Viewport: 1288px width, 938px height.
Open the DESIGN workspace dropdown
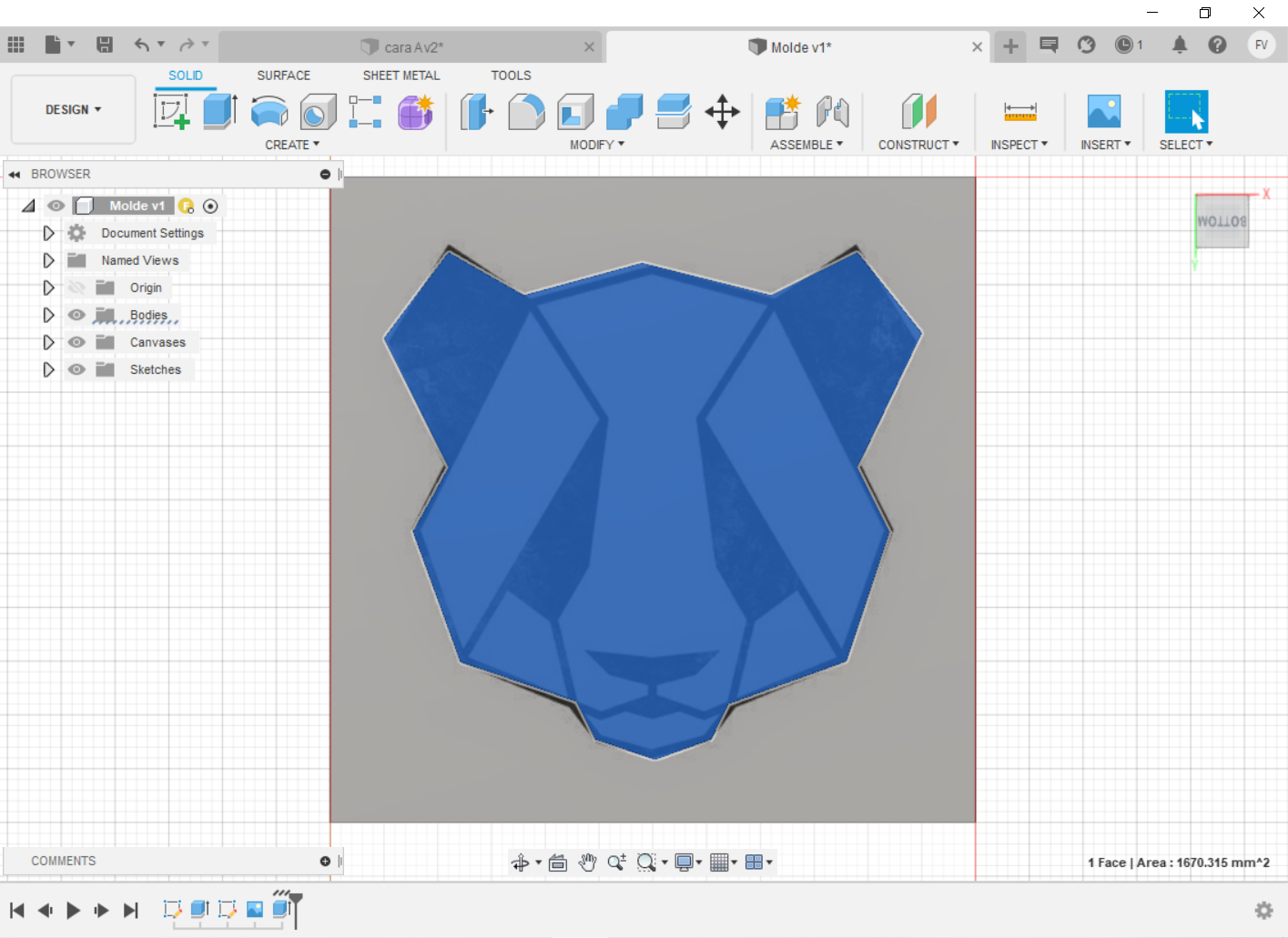point(74,109)
